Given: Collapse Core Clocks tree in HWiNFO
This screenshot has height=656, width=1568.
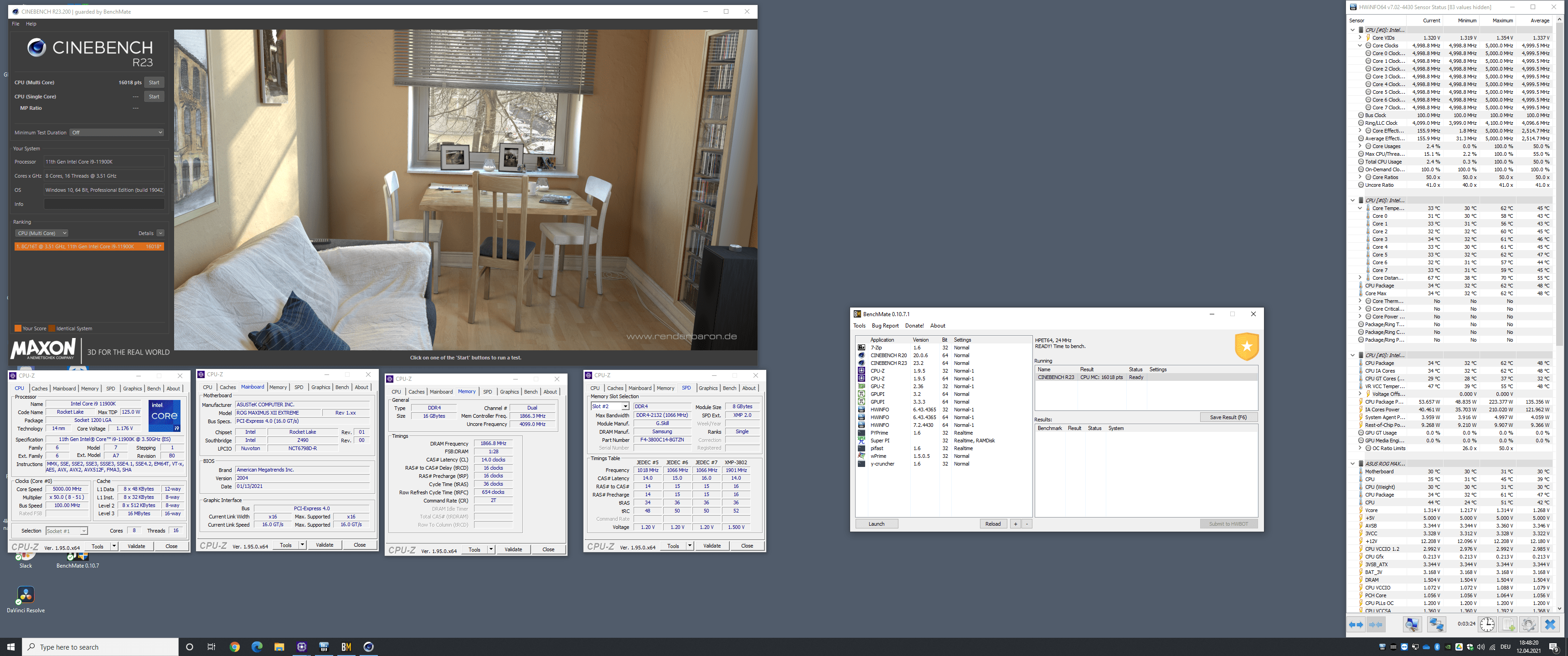Looking at the screenshot, I should (1360, 46).
